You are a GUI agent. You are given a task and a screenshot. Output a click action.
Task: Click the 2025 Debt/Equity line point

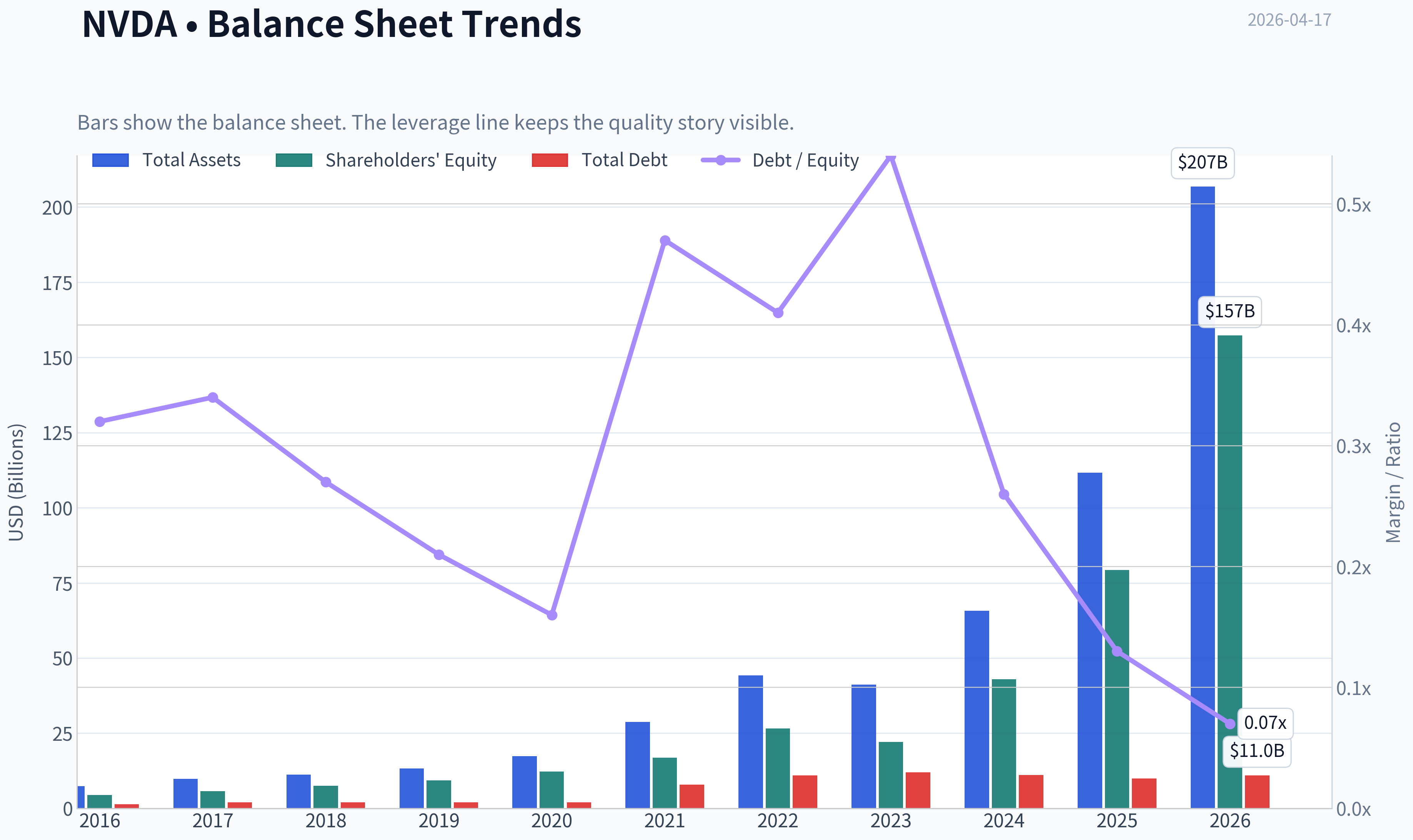pos(1117,652)
